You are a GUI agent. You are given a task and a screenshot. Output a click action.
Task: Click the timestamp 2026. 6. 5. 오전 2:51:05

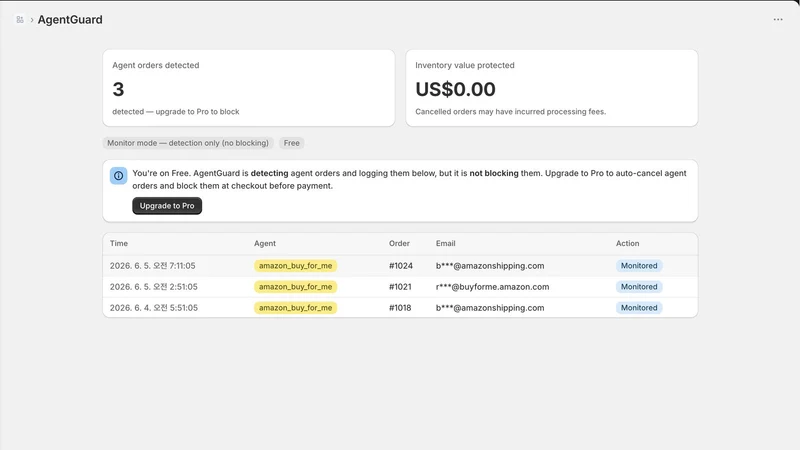pyautogui.click(x=154, y=287)
